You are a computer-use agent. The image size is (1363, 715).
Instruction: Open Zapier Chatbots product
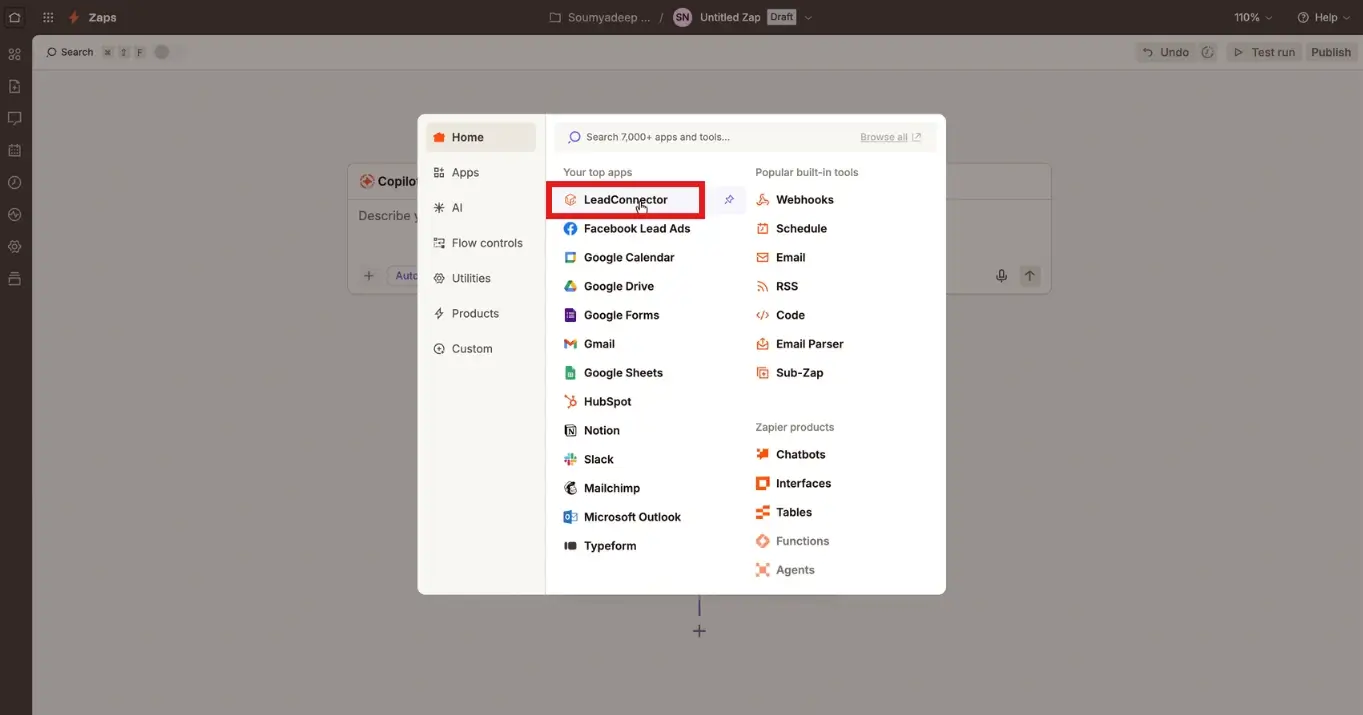(x=791, y=455)
